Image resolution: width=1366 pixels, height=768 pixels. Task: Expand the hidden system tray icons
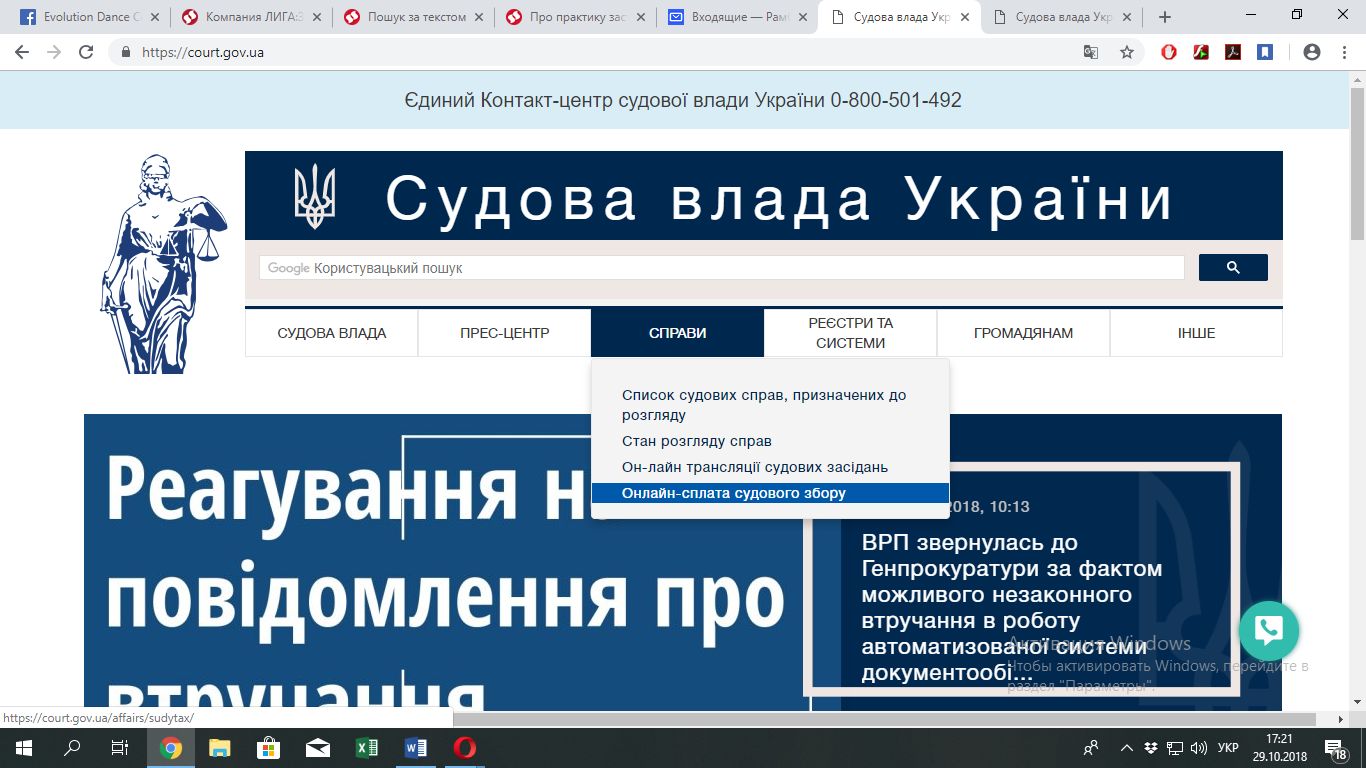[1127, 748]
